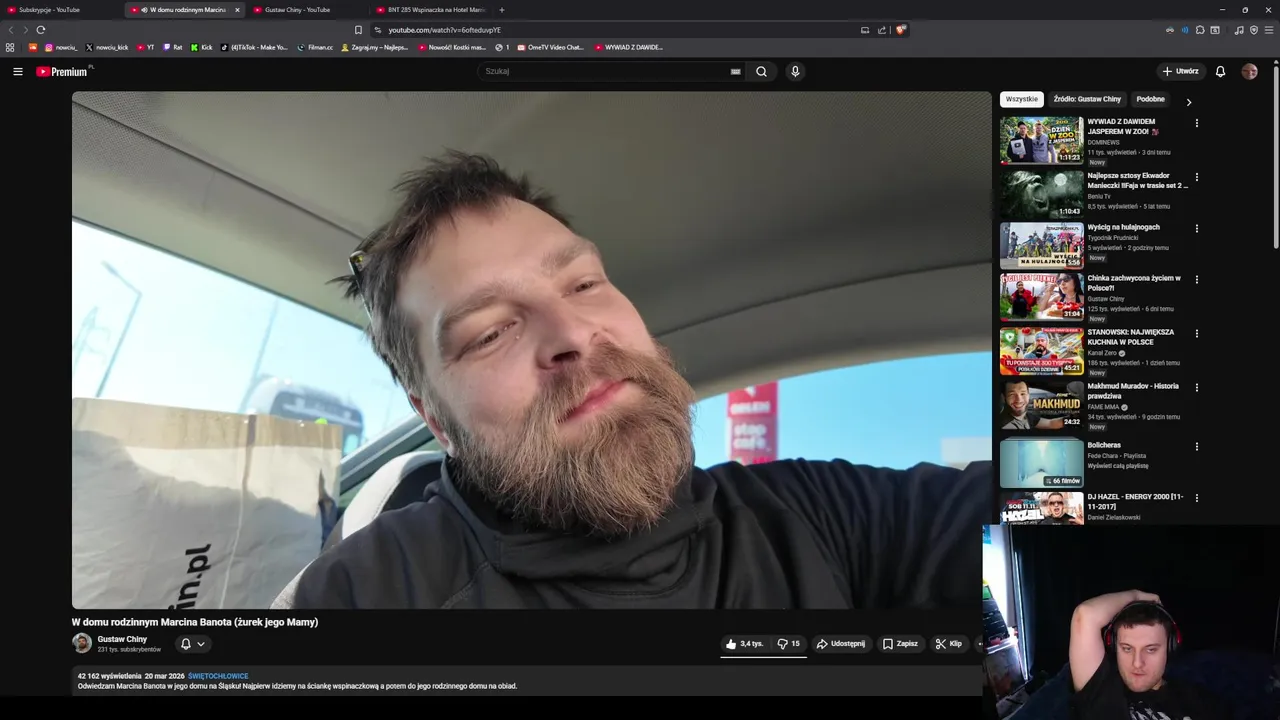Open 'OmeTV Video Chat' bookmark
Screen dimensions: 1280x720
point(550,47)
